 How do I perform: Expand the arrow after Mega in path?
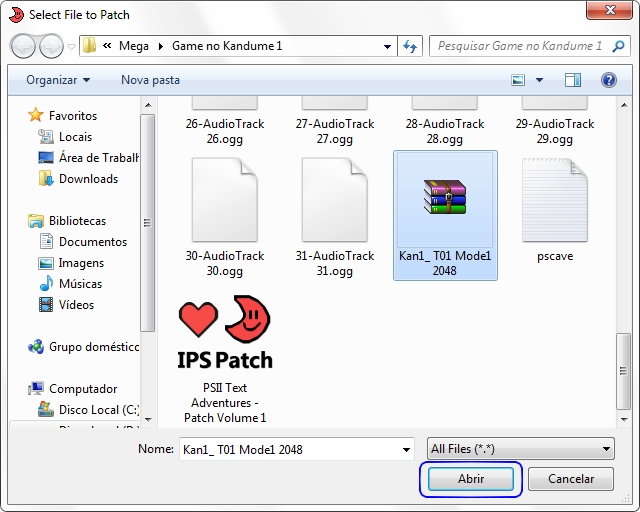tap(160, 46)
